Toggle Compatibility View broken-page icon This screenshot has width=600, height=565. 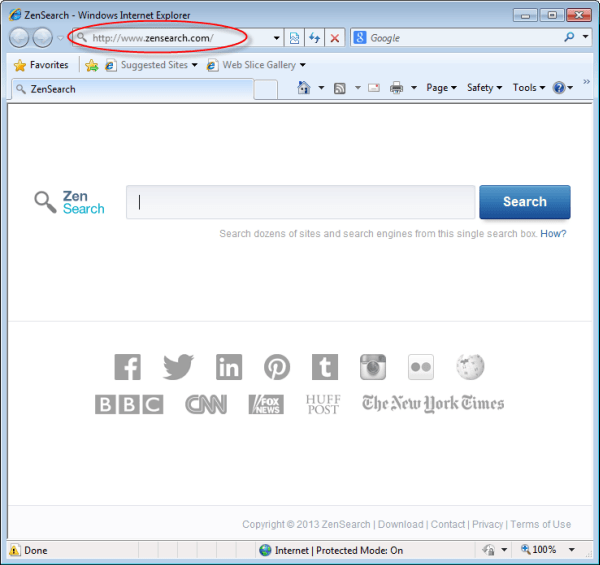[x=294, y=38]
